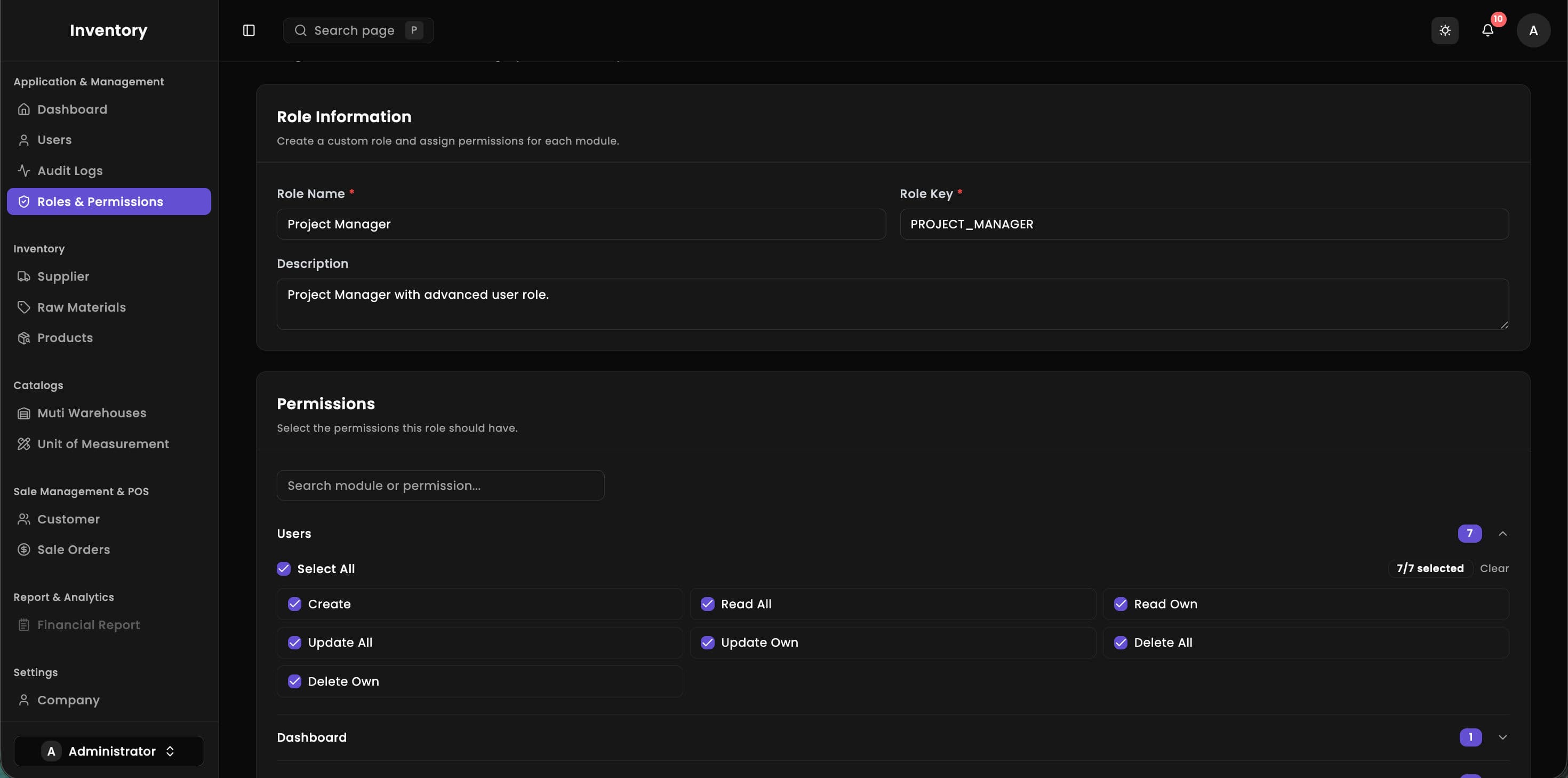Click the red 10 notification badge
This screenshot has width=1568, height=778.
(1498, 19)
